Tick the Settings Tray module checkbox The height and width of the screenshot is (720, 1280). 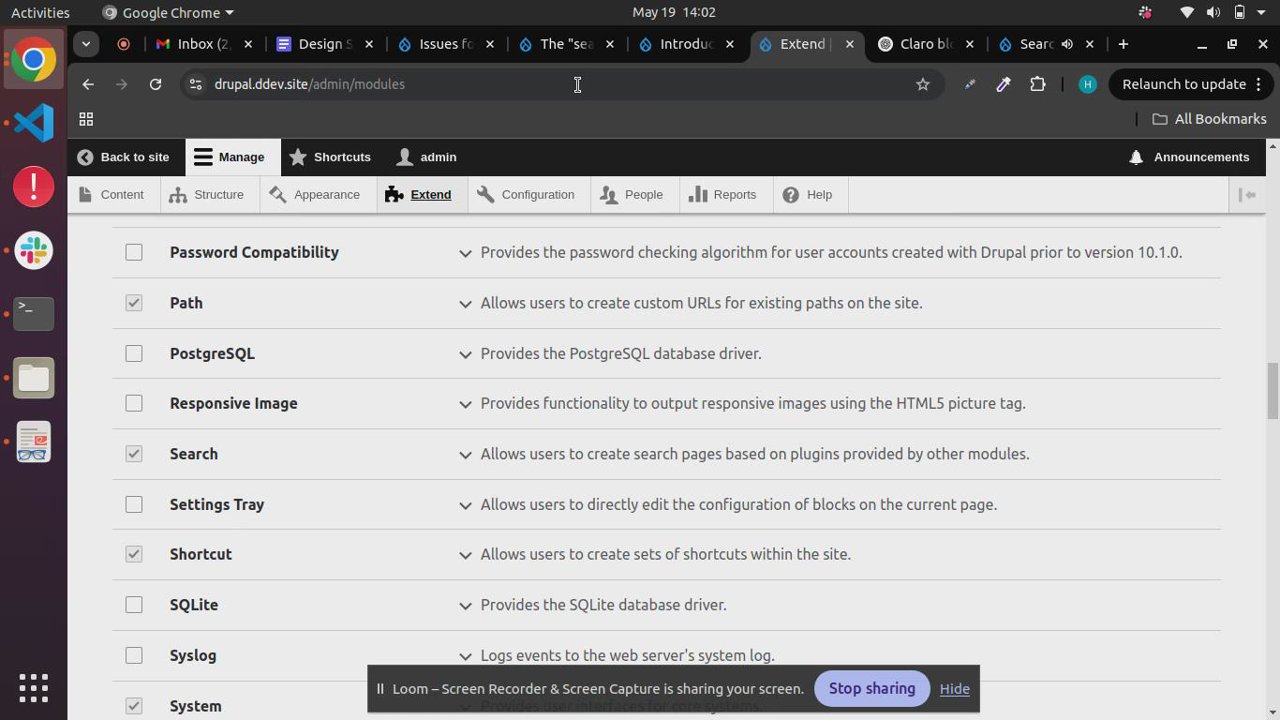click(x=134, y=504)
